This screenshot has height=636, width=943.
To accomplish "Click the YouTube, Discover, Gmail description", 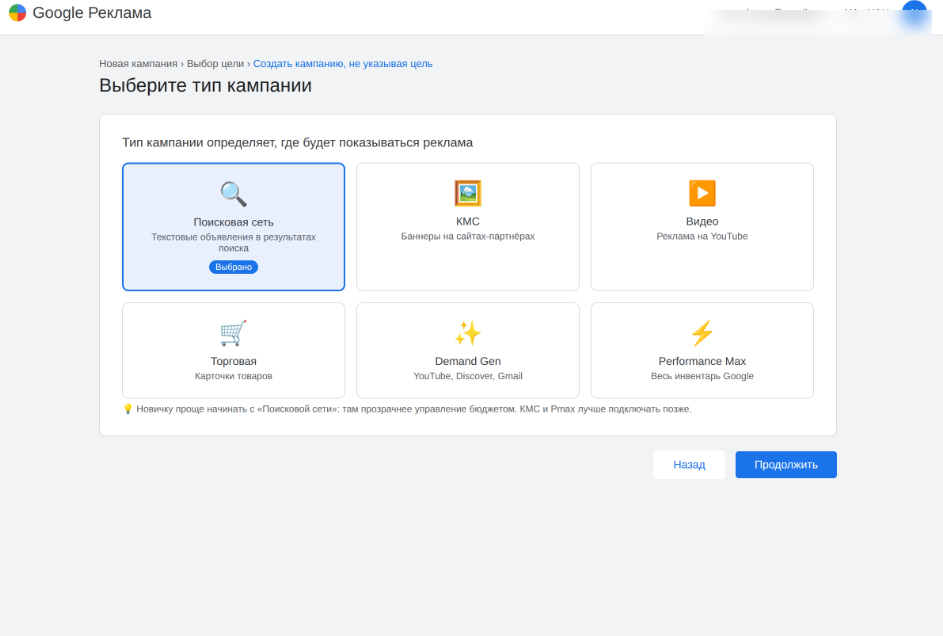I will coord(468,376).
